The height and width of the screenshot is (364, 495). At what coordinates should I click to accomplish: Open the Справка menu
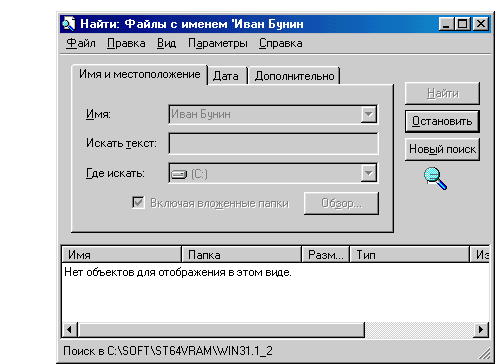281,43
